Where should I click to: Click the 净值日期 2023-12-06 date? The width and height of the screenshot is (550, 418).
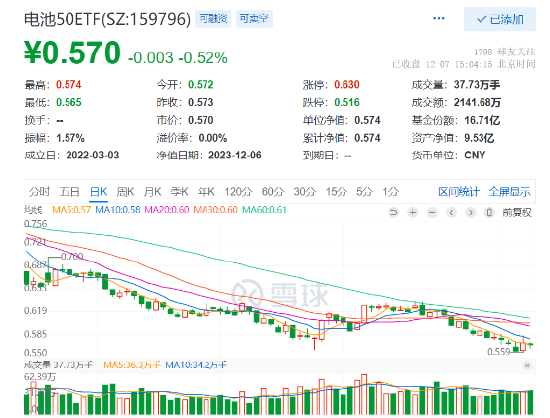(x=235, y=155)
